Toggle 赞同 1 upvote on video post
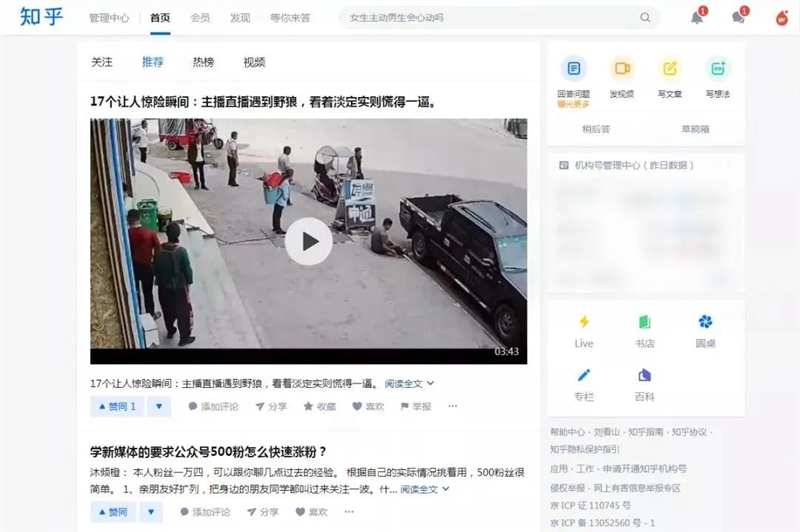 117,407
